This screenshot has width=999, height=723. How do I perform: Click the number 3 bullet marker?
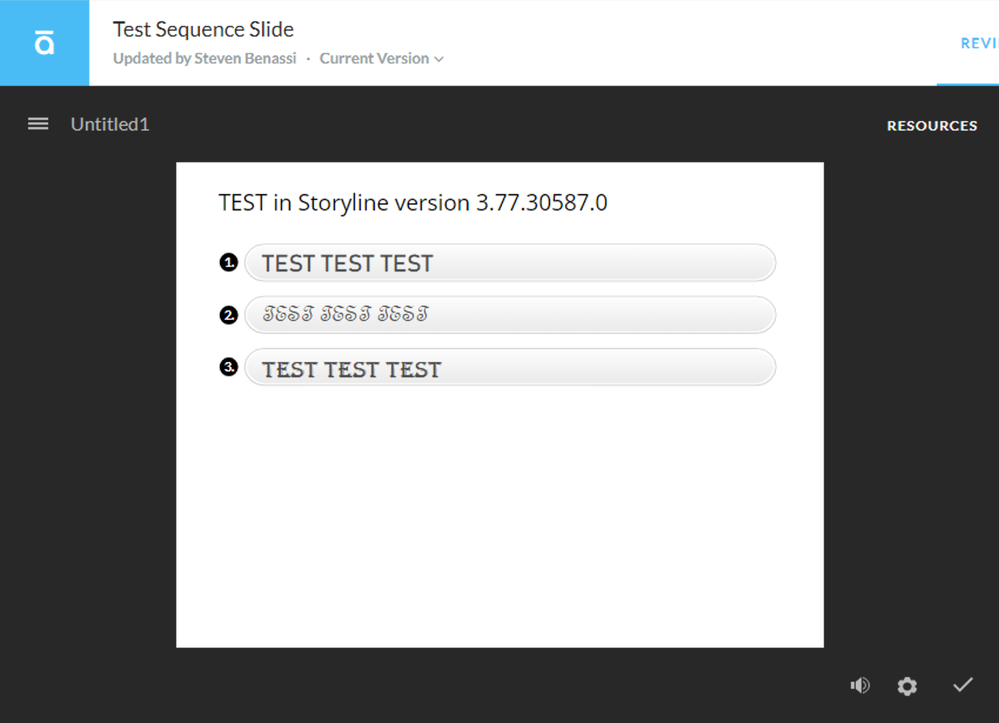229,367
